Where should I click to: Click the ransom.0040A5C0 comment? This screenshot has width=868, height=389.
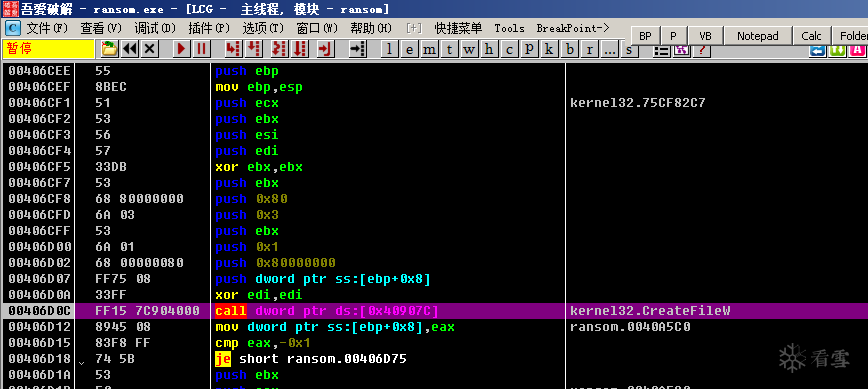(631, 327)
